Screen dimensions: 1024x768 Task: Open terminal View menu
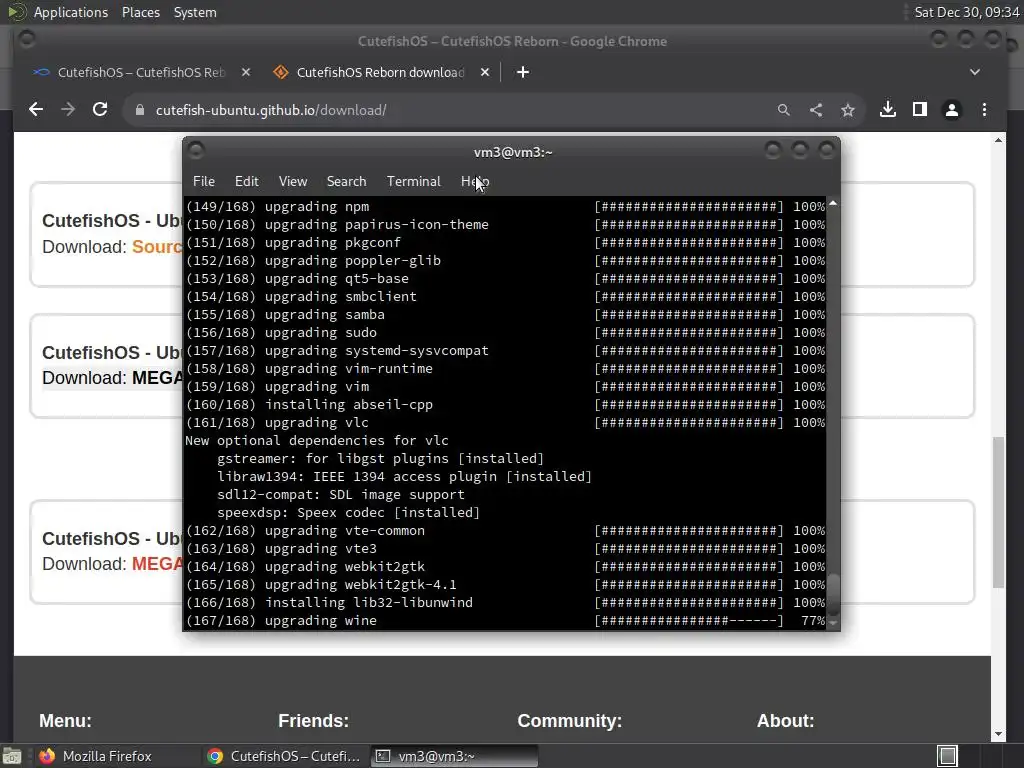point(293,182)
